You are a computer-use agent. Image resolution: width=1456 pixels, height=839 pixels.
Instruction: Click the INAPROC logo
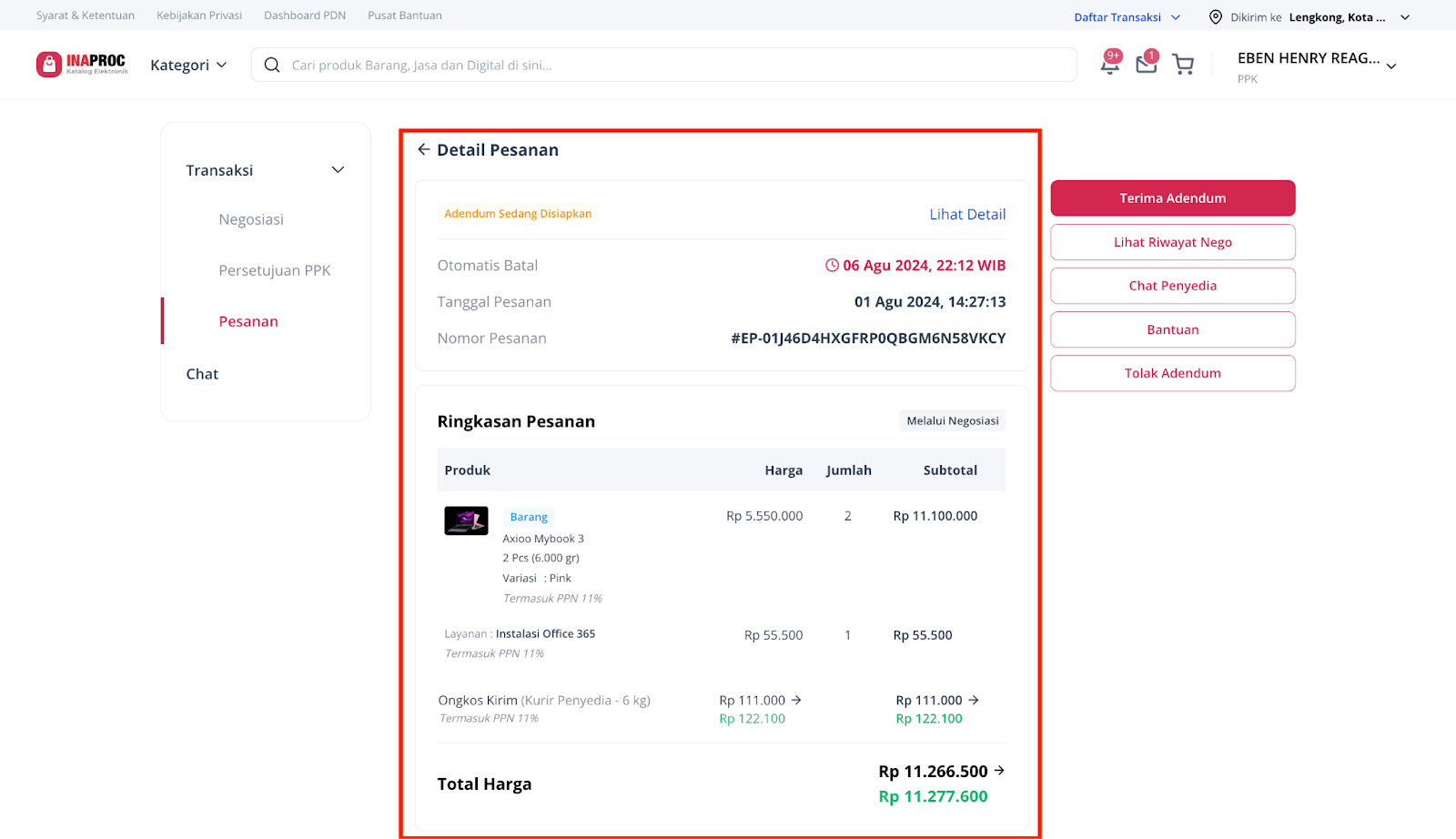coord(82,65)
